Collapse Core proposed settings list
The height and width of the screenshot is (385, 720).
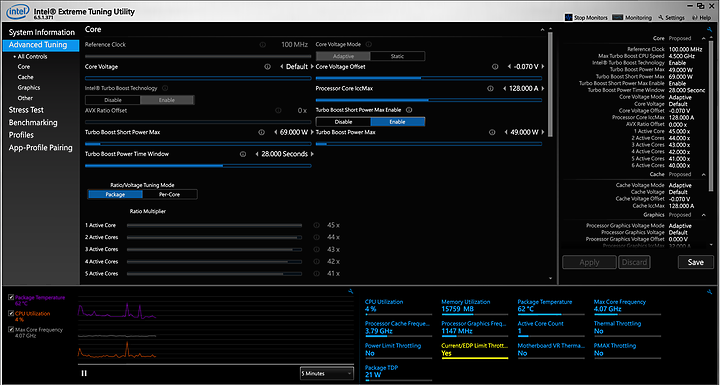point(704,38)
